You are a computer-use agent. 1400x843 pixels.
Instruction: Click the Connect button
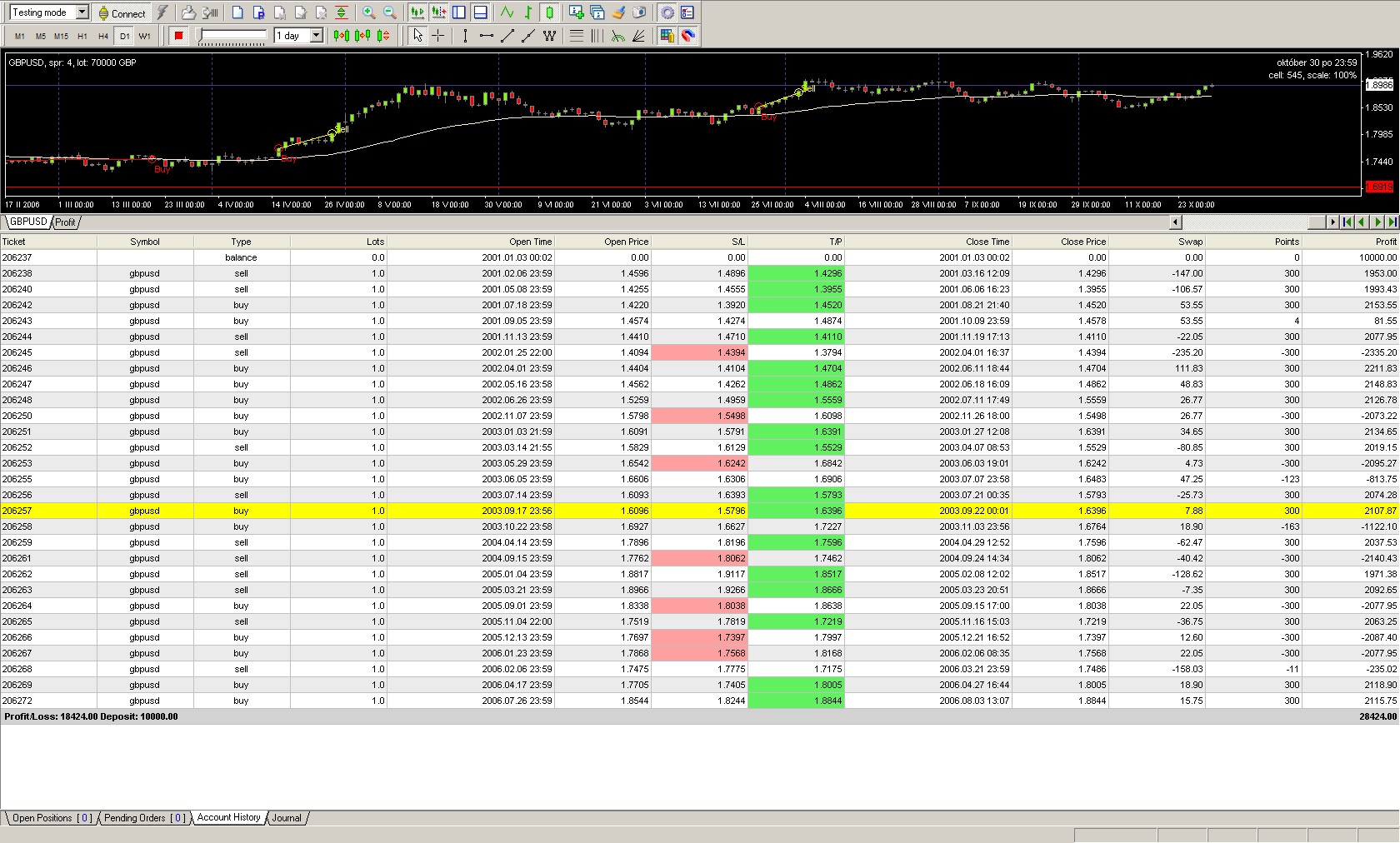click(122, 12)
